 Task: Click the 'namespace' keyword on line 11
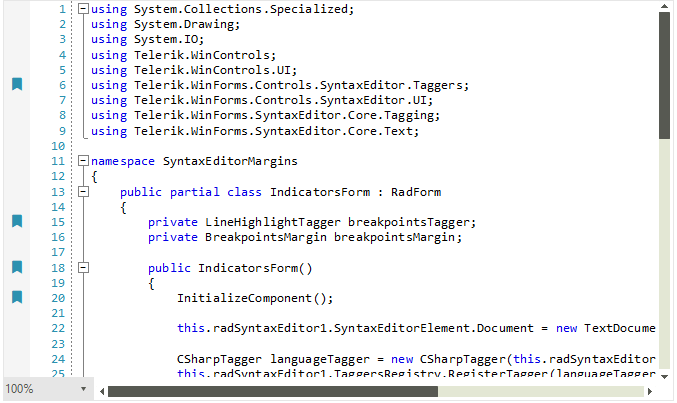tap(123, 162)
